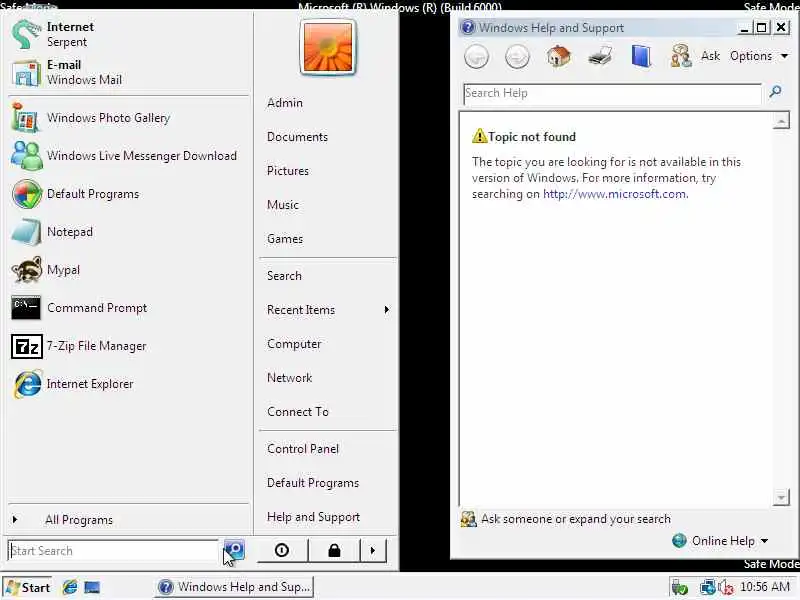Open Music from Start menu
800x600 pixels.
click(283, 205)
